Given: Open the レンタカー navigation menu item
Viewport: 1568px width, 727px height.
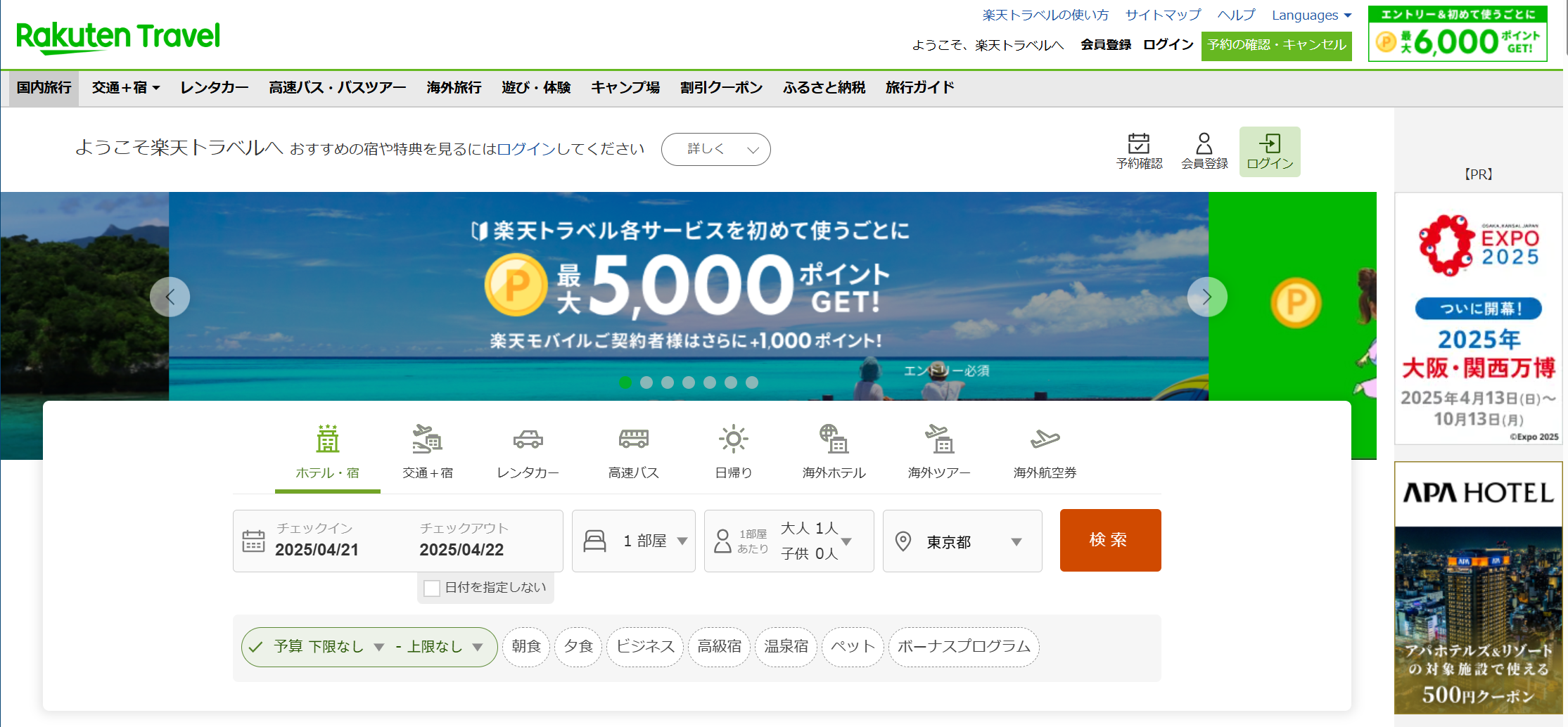Looking at the screenshot, I should click(215, 88).
